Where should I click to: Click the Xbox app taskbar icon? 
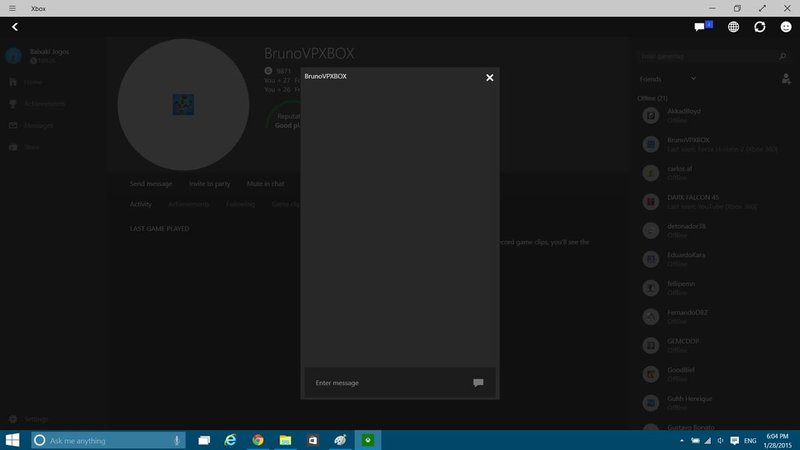pos(368,440)
